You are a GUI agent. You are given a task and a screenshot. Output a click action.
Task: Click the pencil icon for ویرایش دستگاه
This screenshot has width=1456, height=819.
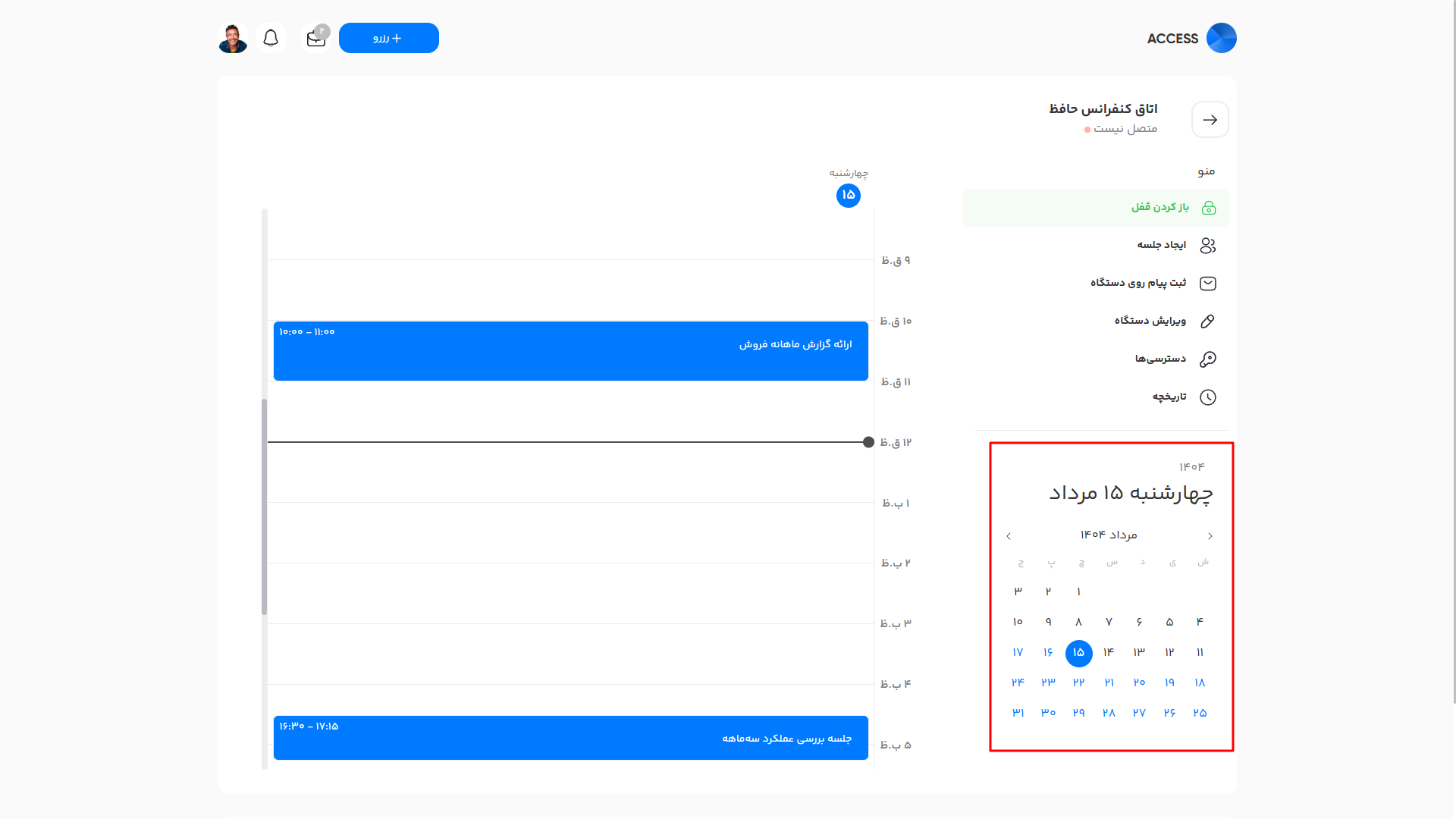[1208, 321]
